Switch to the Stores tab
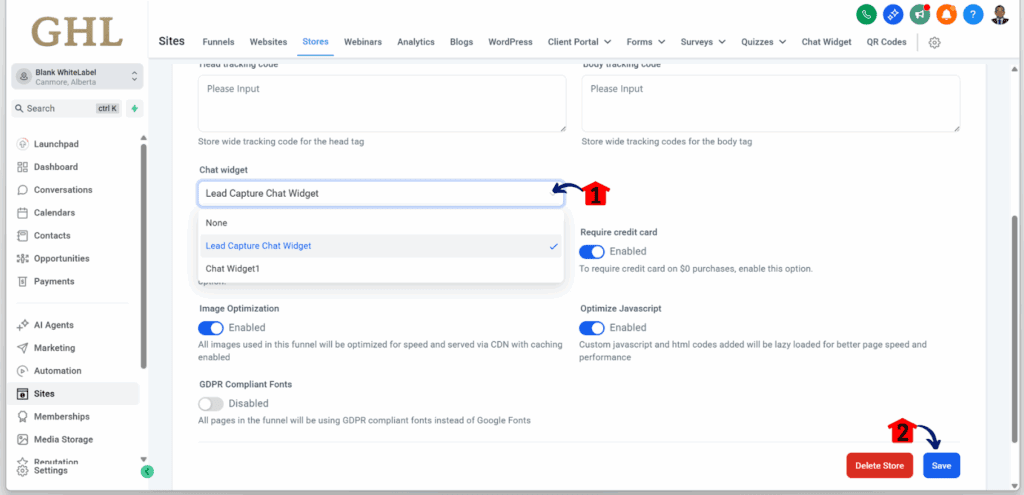Image resolution: width=1024 pixels, height=495 pixels. [x=315, y=42]
